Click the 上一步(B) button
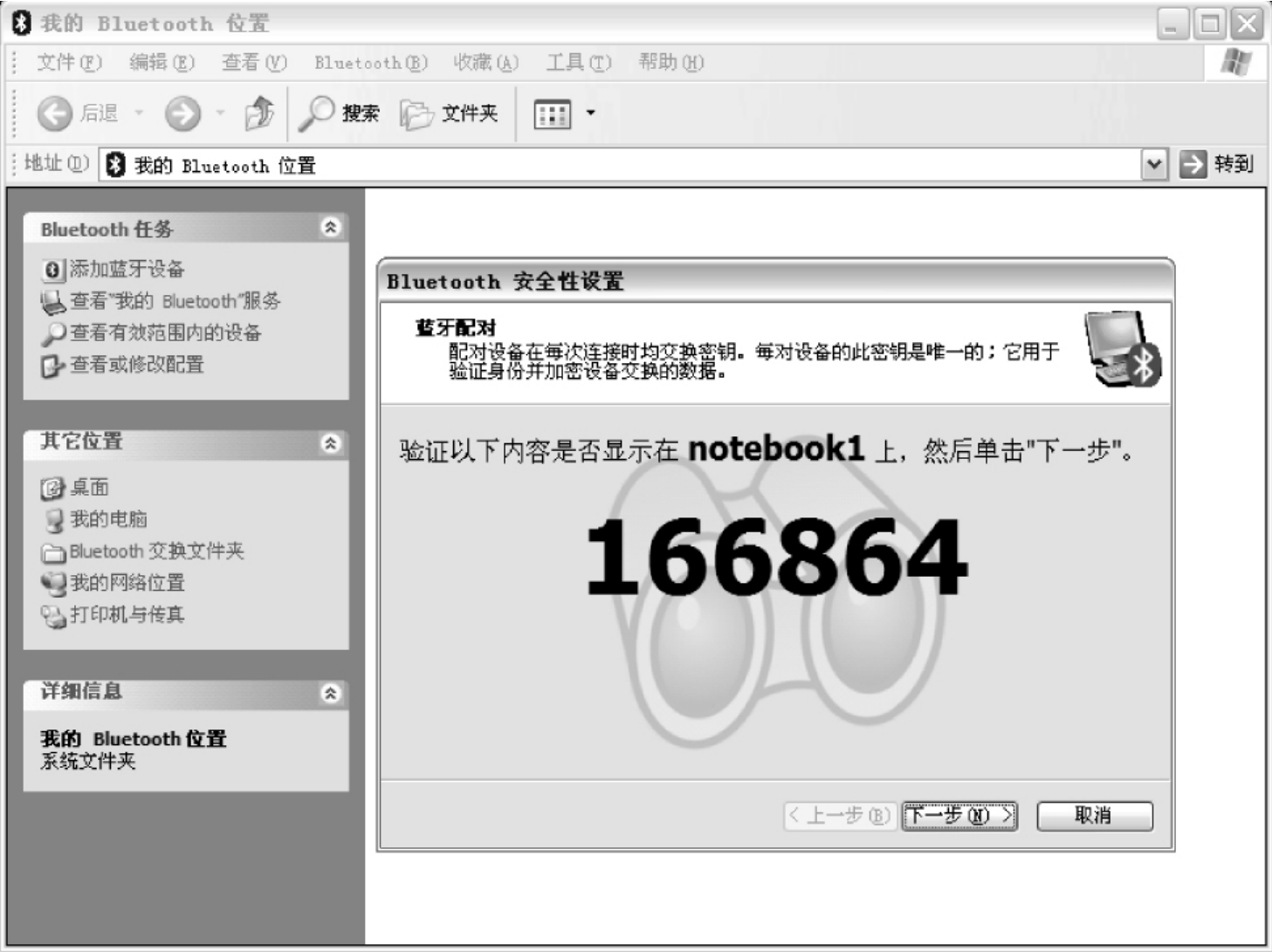Viewport: 1272px width, 952px height. point(840,816)
